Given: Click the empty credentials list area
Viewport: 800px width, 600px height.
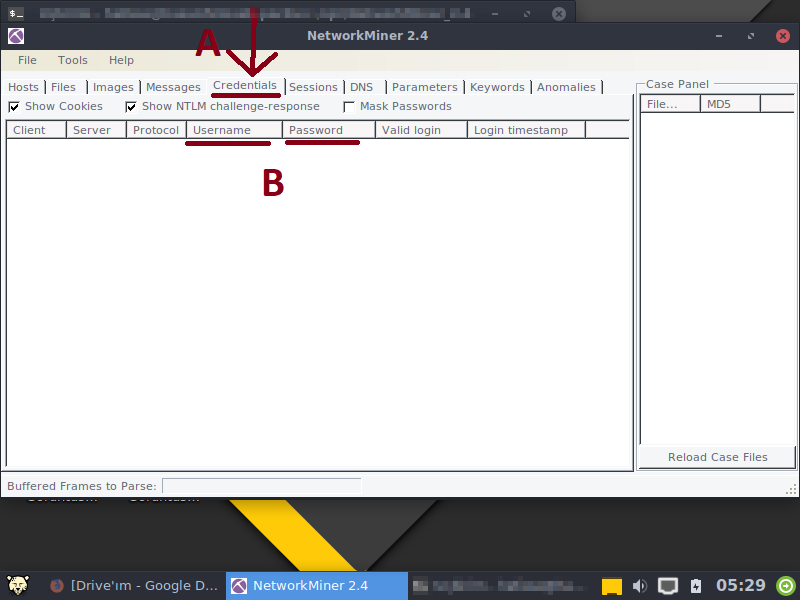Looking at the screenshot, I should coord(318,303).
